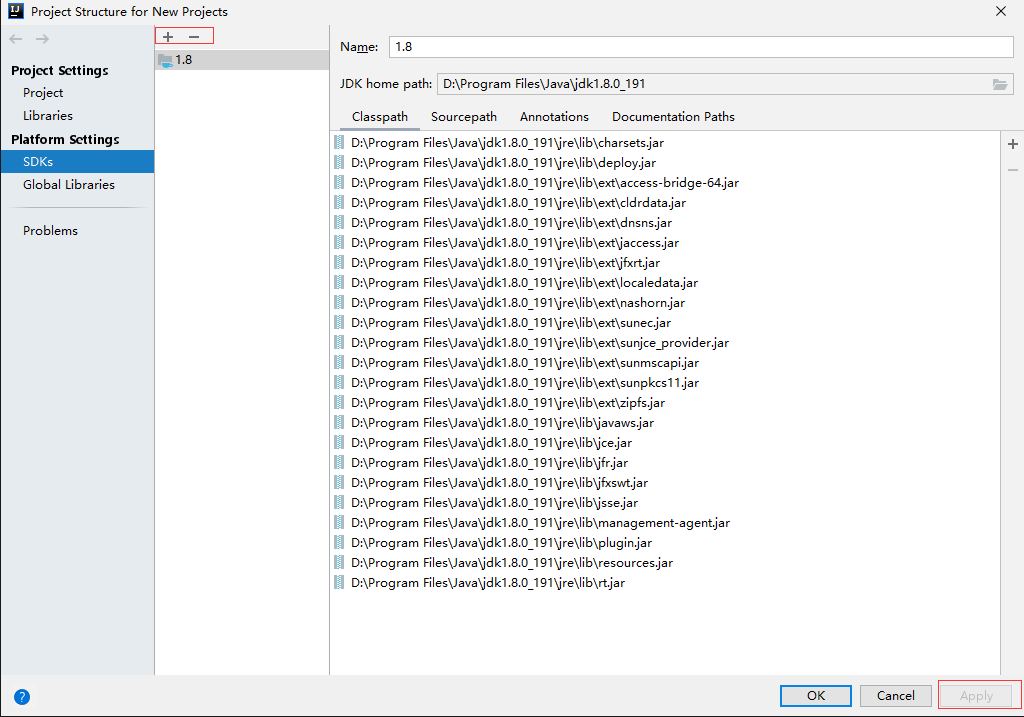Open the JDK home path browse folder icon
1024x717 pixels.
click(1000, 84)
